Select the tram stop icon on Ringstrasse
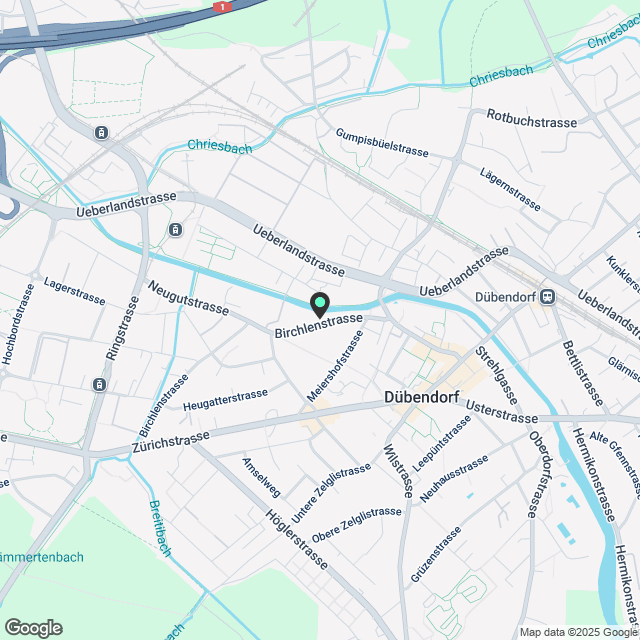Image resolution: width=640 pixels, height=640 pixels. pos(99,384)
